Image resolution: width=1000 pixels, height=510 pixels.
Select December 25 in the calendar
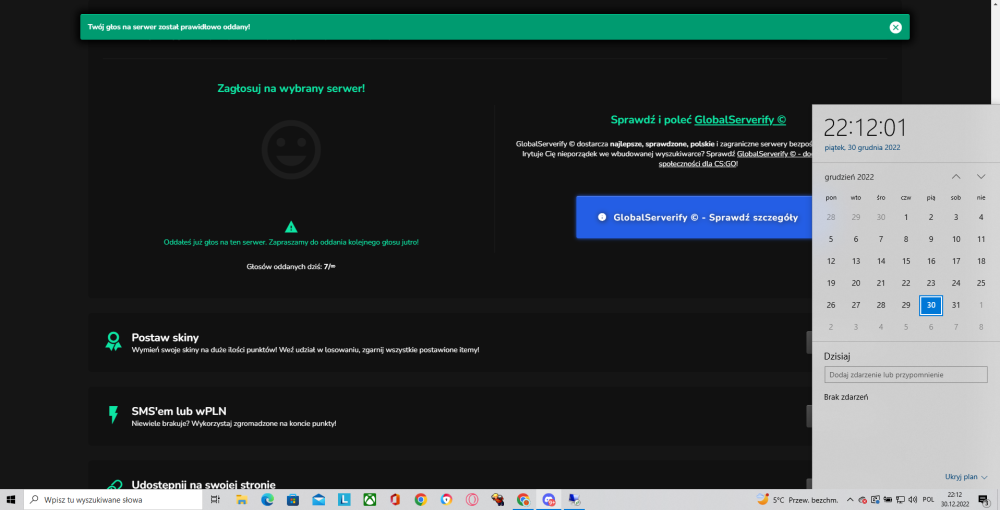pos(981,283)
